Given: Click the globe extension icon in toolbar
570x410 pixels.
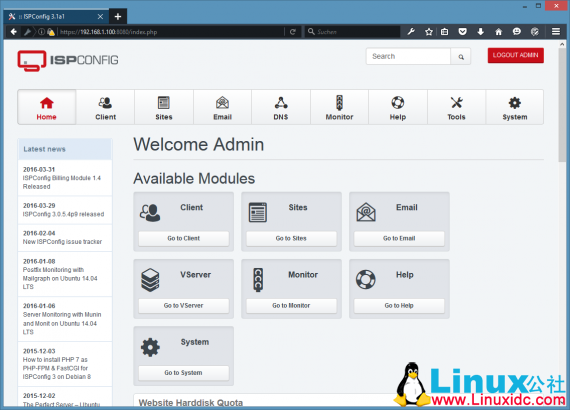Looking at the screenshot, I should [535, 32].
